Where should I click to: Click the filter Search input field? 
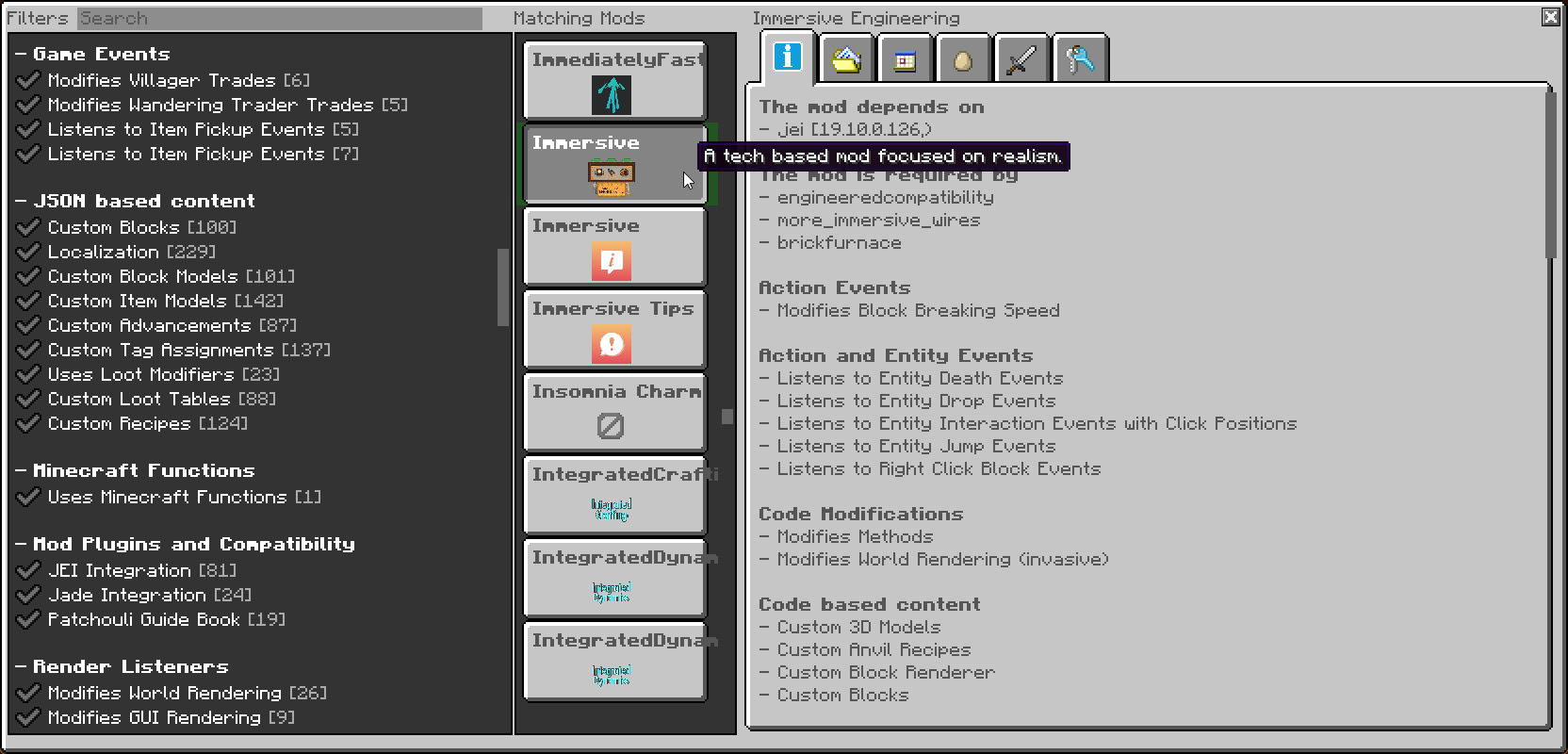pyautogui.click(x=279, y=18)
